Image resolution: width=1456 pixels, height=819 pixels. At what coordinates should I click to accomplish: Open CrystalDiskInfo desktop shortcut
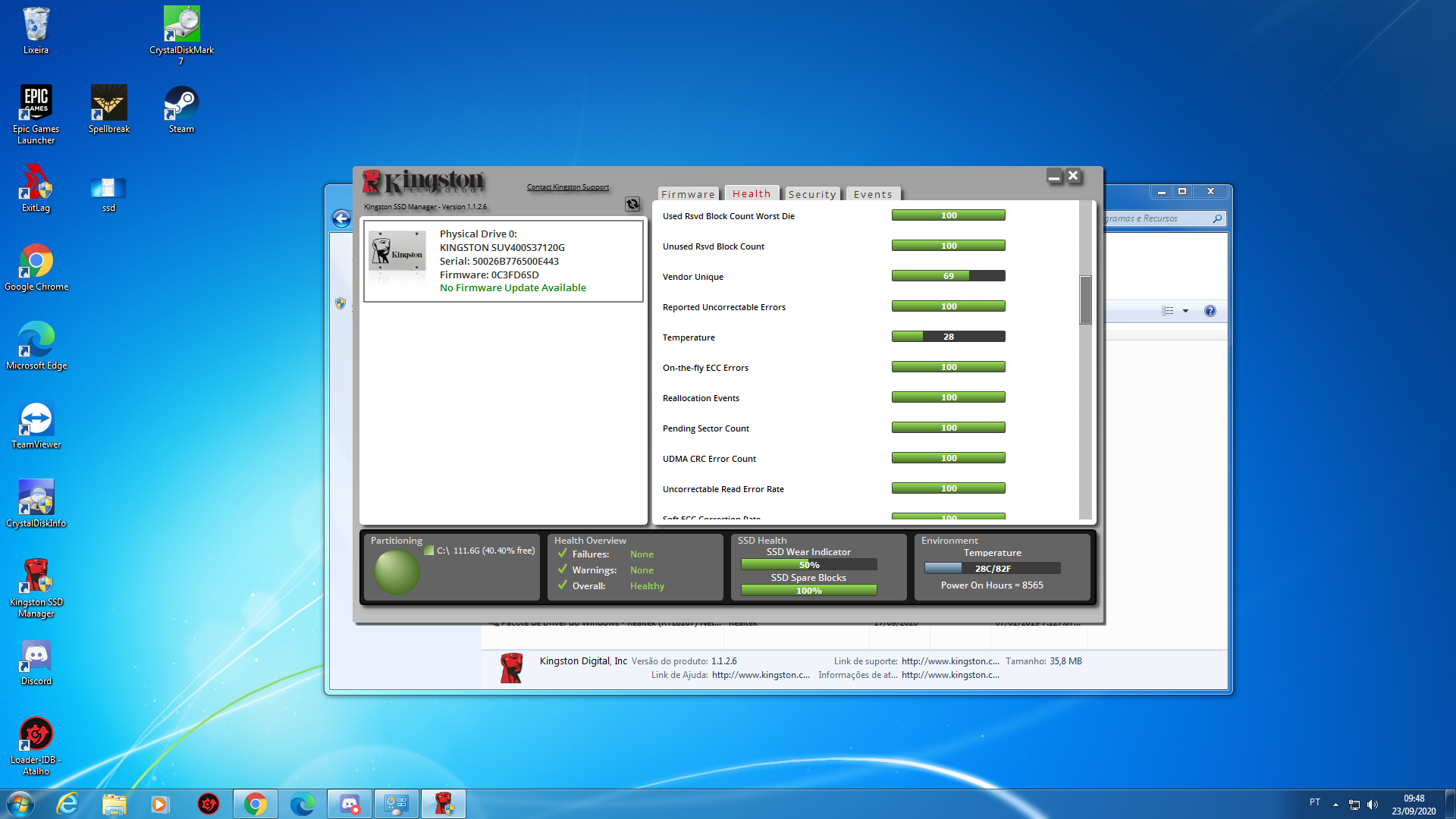pyautogui.click(x=36, y=503)
